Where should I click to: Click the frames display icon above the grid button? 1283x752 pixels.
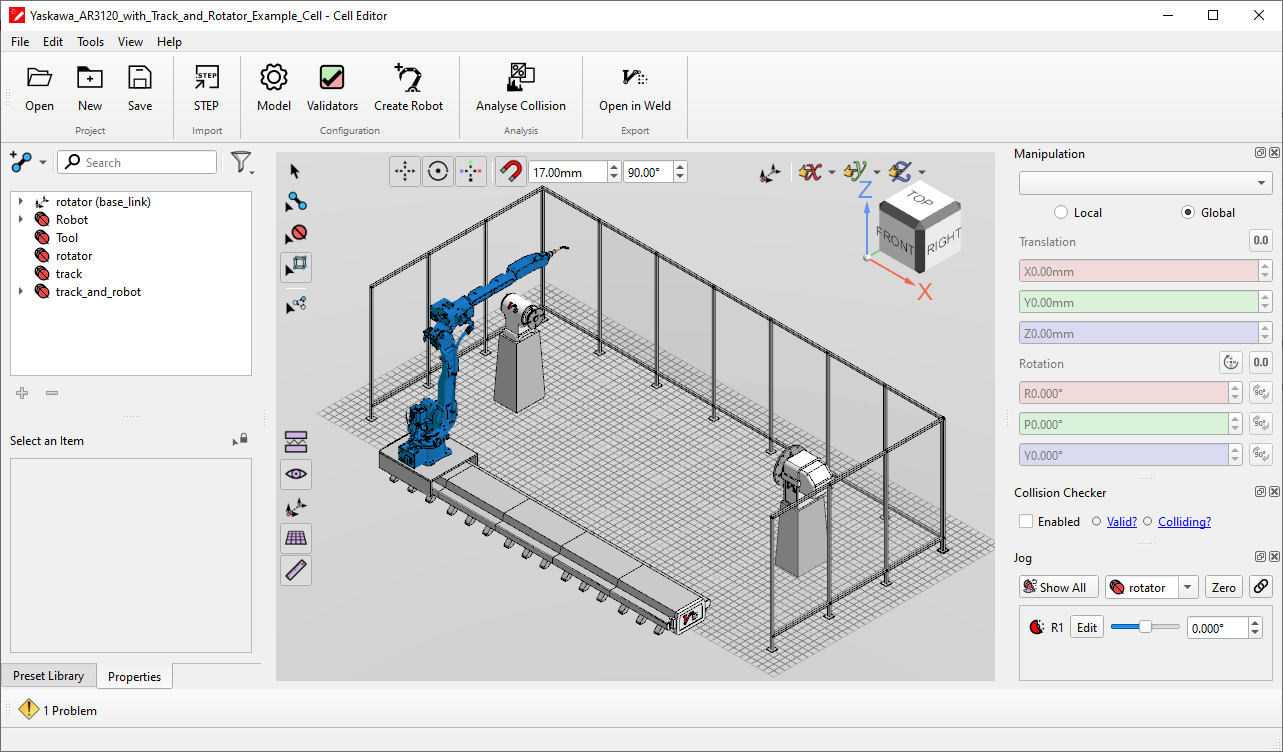[x=296, y=507]
